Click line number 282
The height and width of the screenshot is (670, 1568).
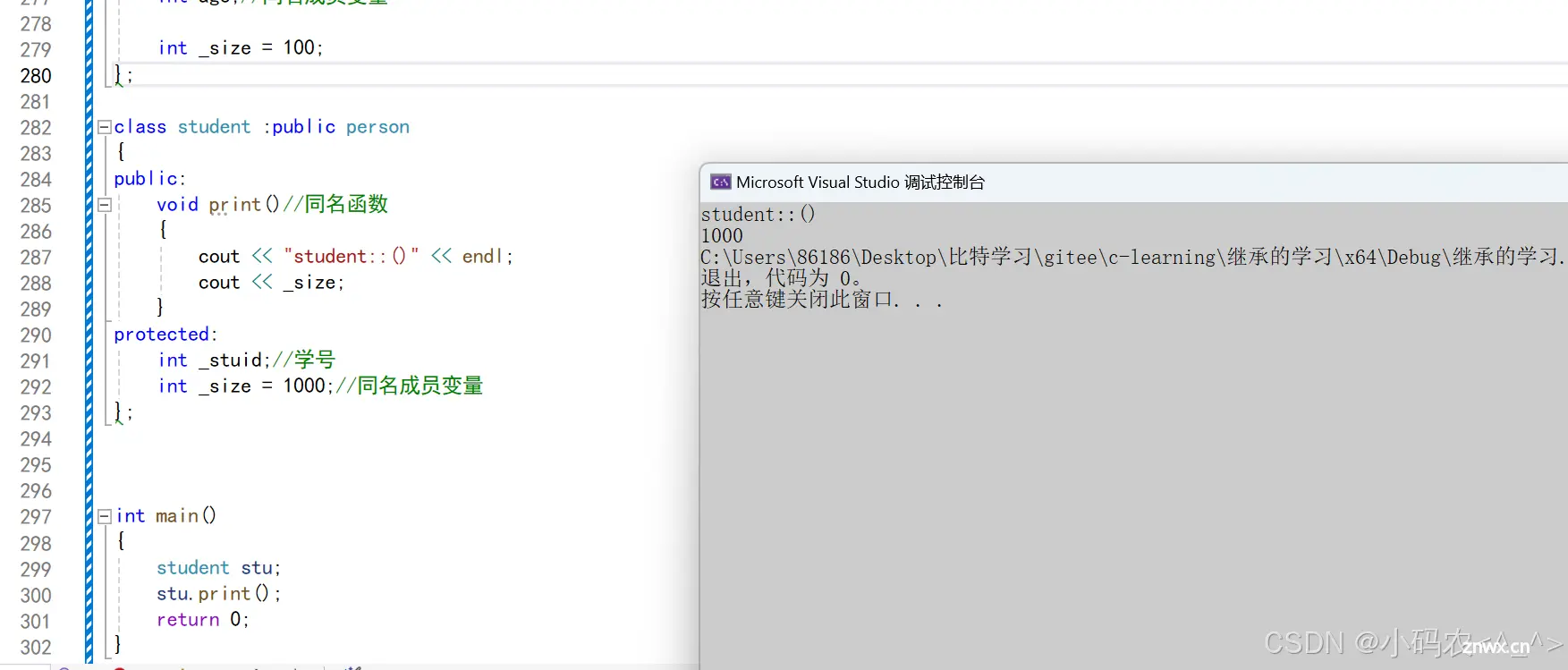(36, 128)
